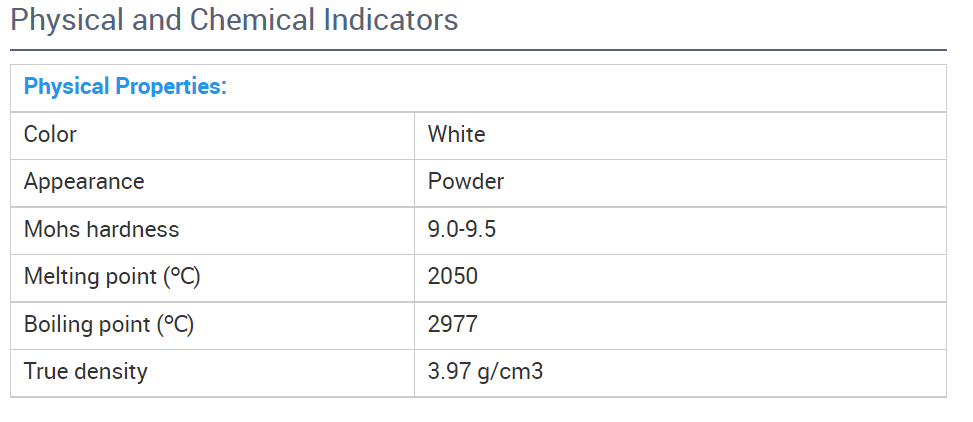Select the 9.0-9.5 hardness value
This screenshot has width=973, height=422.
(x=462, y=230)
